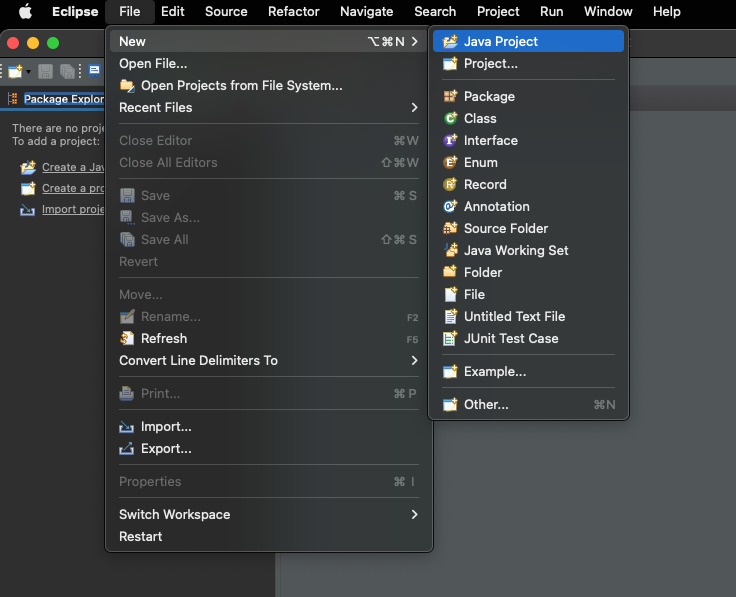Viewport: 736px width, 597px height.
Task: Expand Switch Workspace submenu
Action: (414, 514)
